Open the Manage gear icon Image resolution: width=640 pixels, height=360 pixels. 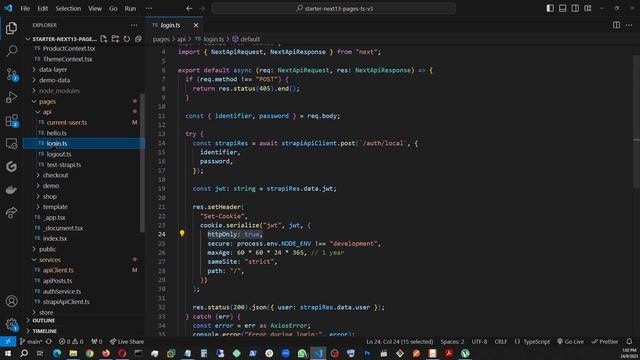(11, 324)
